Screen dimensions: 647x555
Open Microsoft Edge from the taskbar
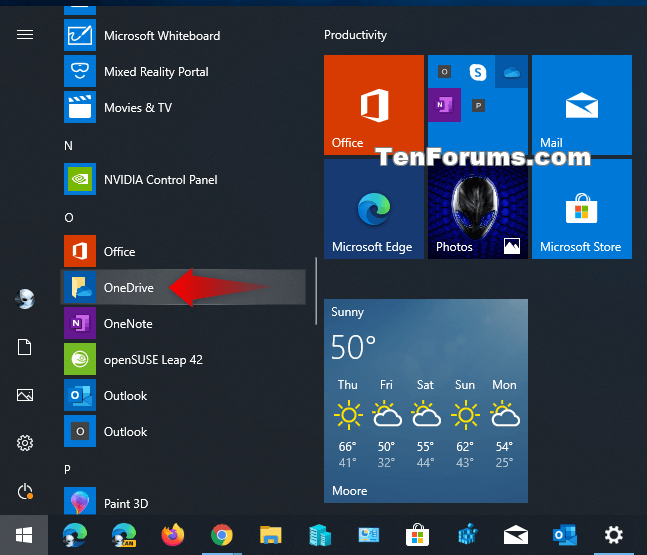pyautogui.click(x=75, y=535)
